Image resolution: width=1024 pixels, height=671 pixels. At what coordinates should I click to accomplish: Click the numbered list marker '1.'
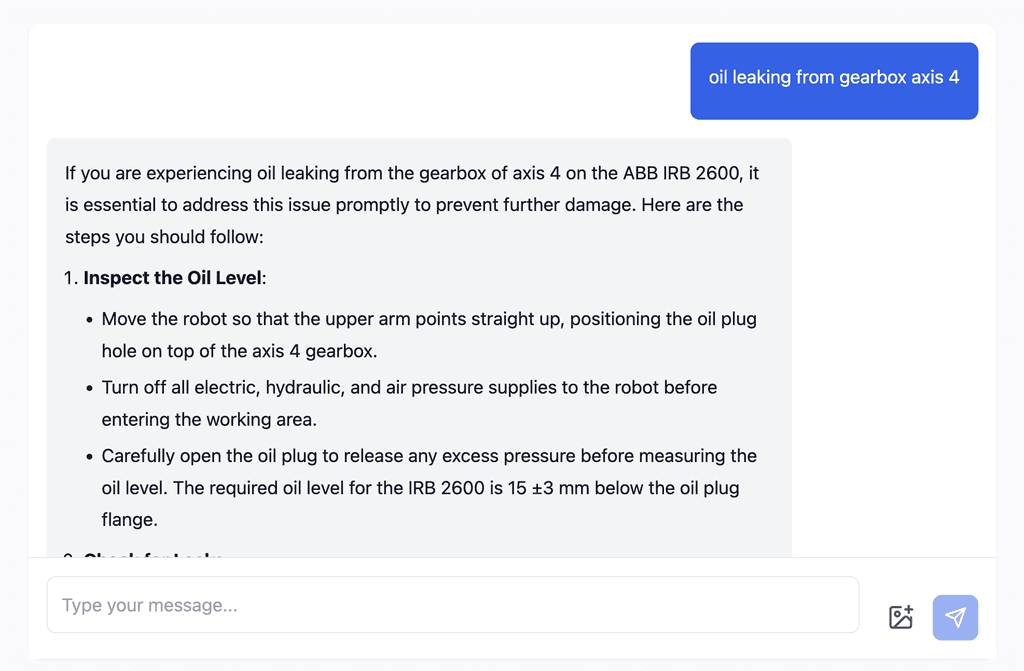[71, 278]
